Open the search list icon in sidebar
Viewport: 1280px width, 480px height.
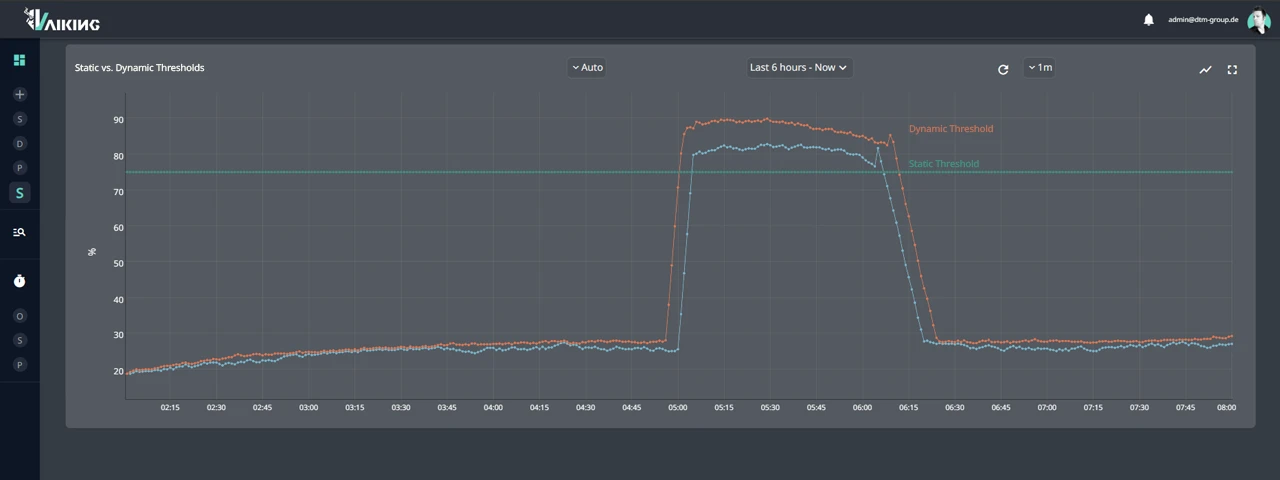[19, 232]
